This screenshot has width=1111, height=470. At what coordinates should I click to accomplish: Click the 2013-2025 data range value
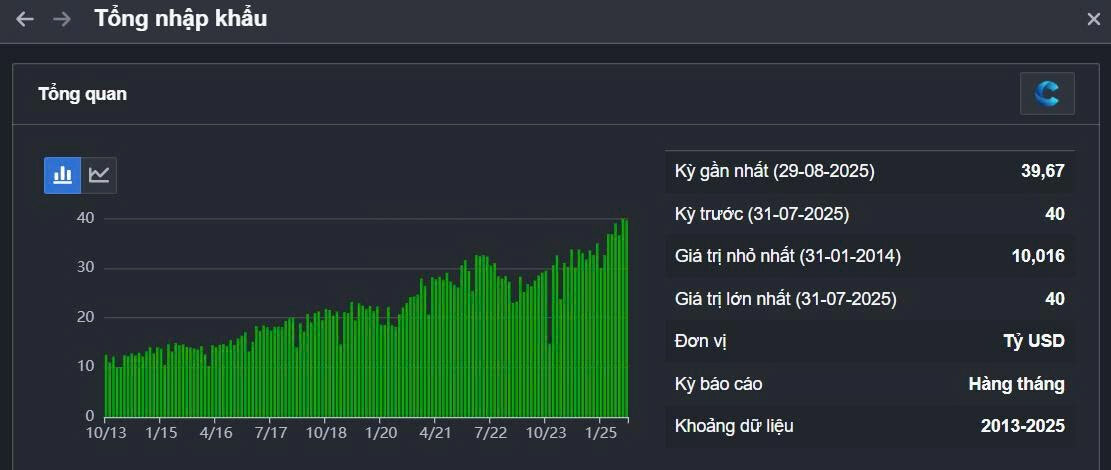tap(1023, 426)
